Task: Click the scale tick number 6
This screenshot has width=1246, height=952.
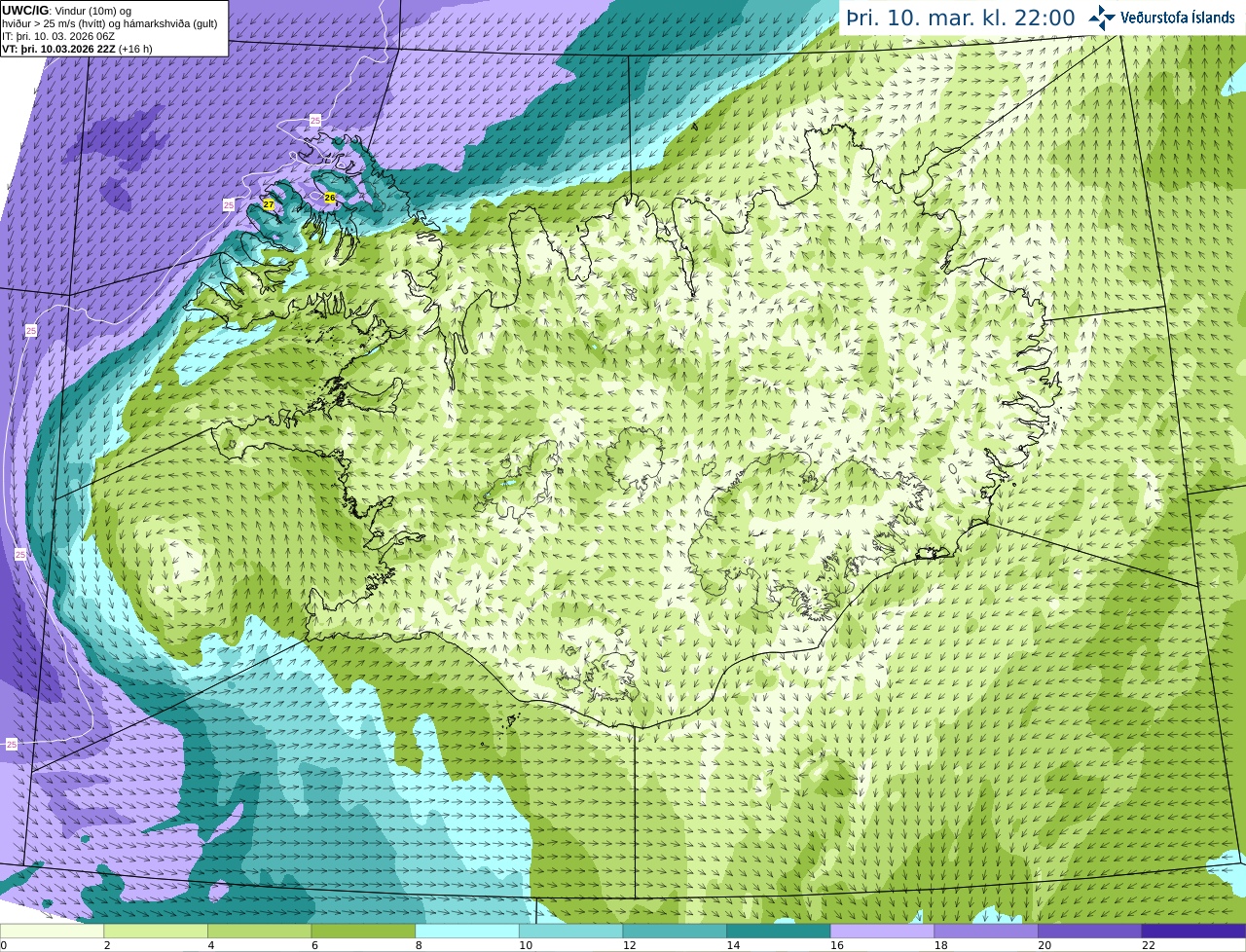Action: point(314,945)
